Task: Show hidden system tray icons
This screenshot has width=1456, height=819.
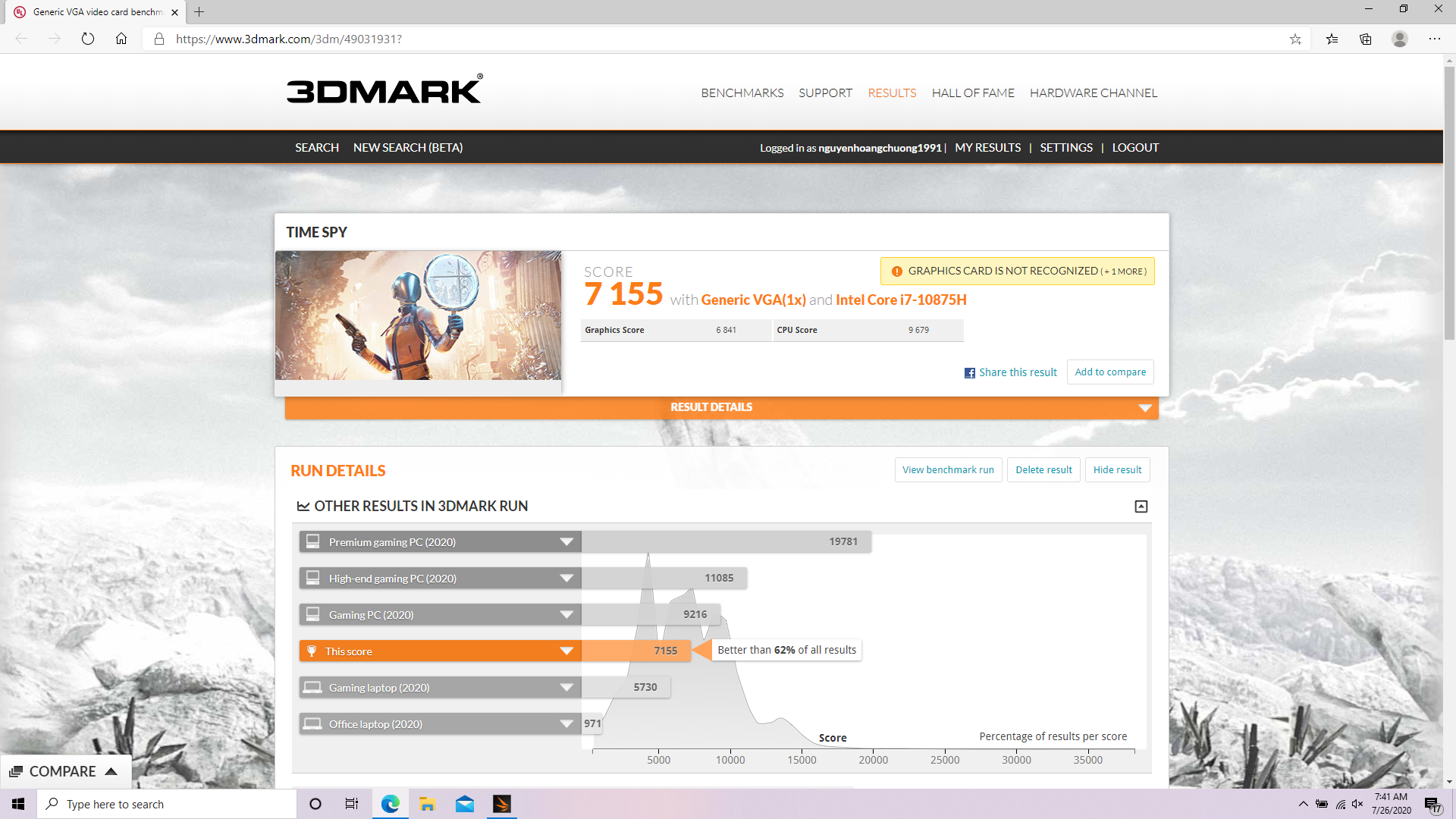Action: pos(1304,804)
